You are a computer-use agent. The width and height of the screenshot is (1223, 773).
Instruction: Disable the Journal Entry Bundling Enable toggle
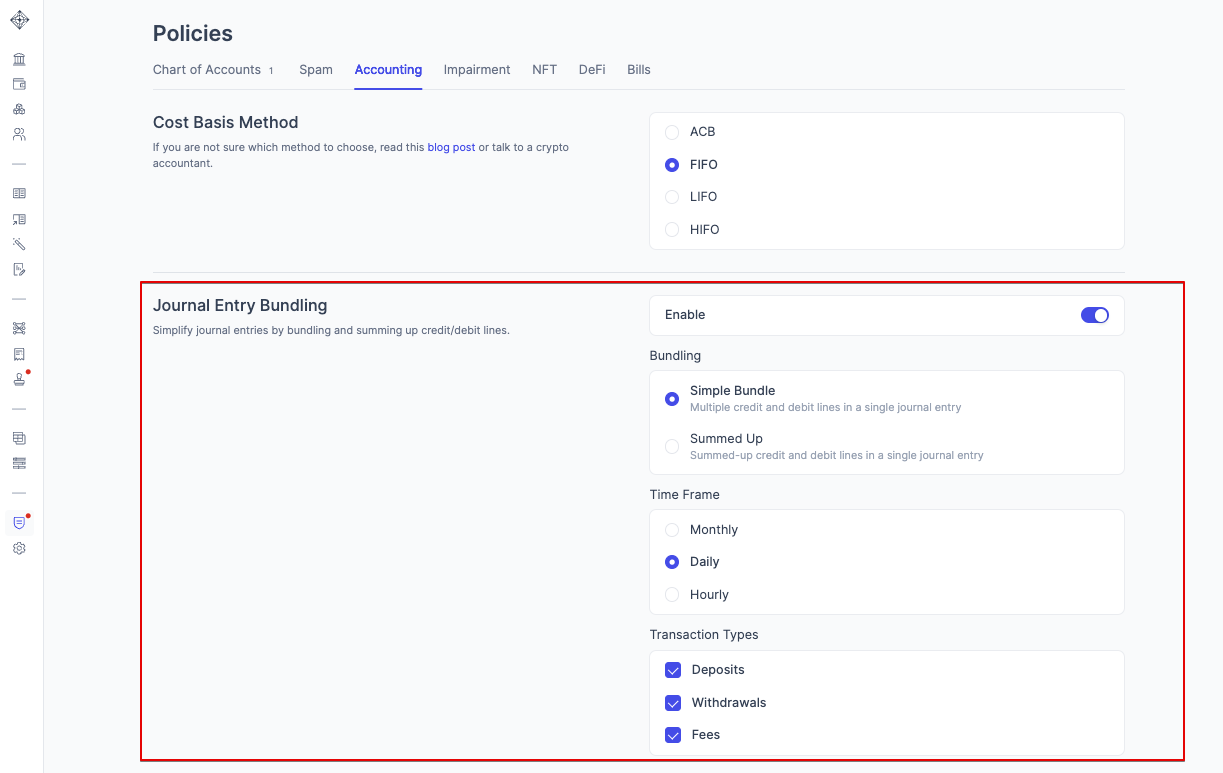tap(1094, 315)
